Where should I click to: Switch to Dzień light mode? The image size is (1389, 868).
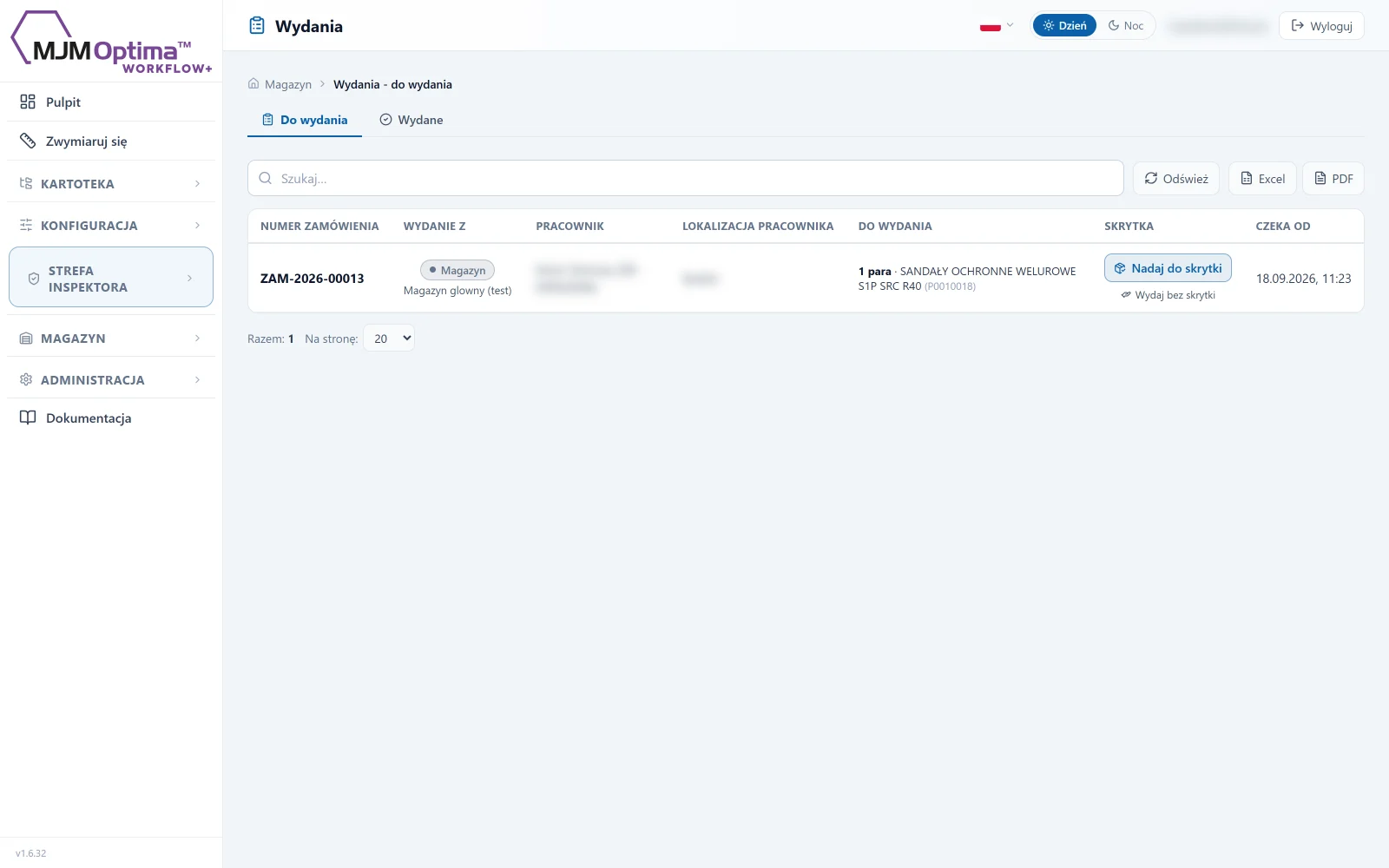pyautogui.click(x=1064, y=26)
